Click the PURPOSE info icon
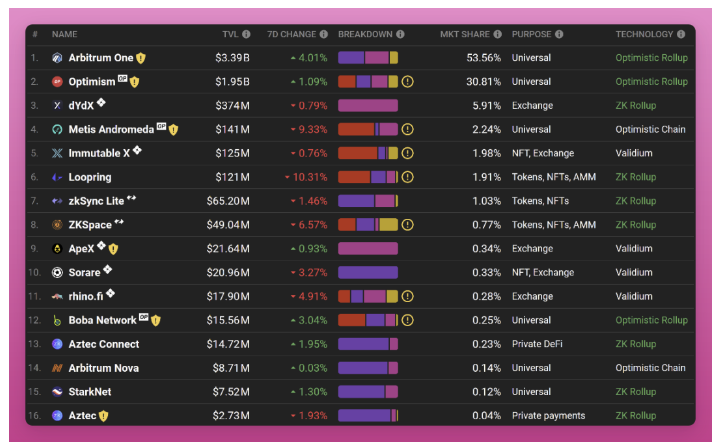The width and height of the screenshot is (717, 445). click(x=559, y=34)
